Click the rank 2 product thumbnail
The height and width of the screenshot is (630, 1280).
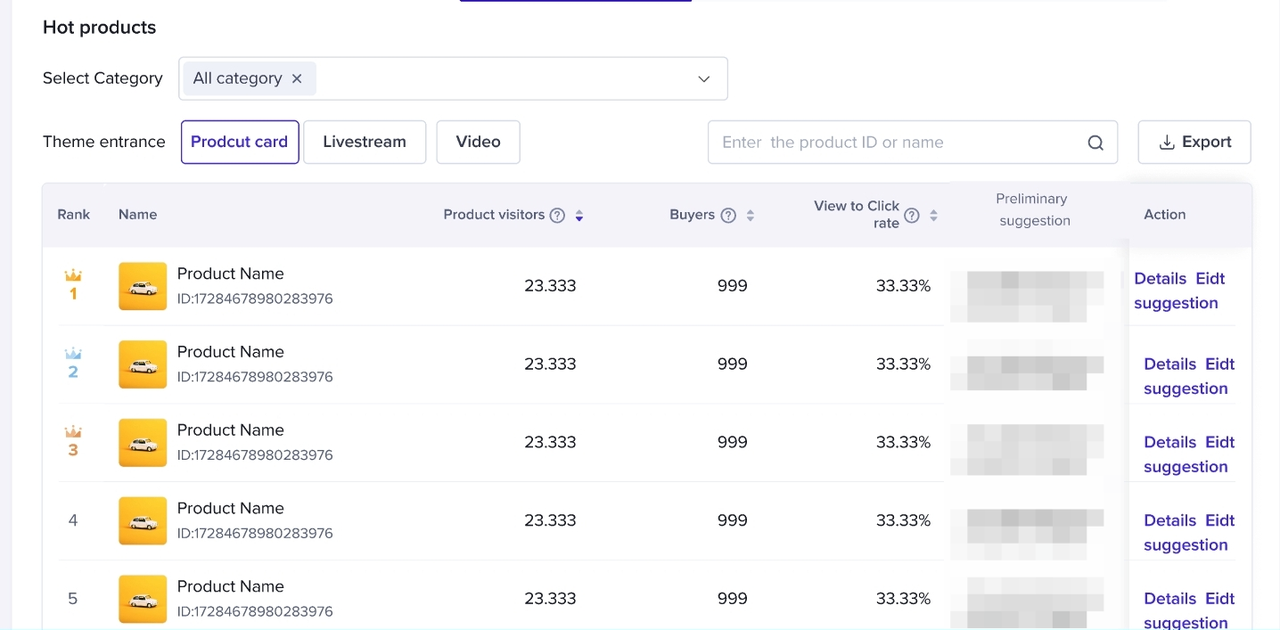click(143, 364)
